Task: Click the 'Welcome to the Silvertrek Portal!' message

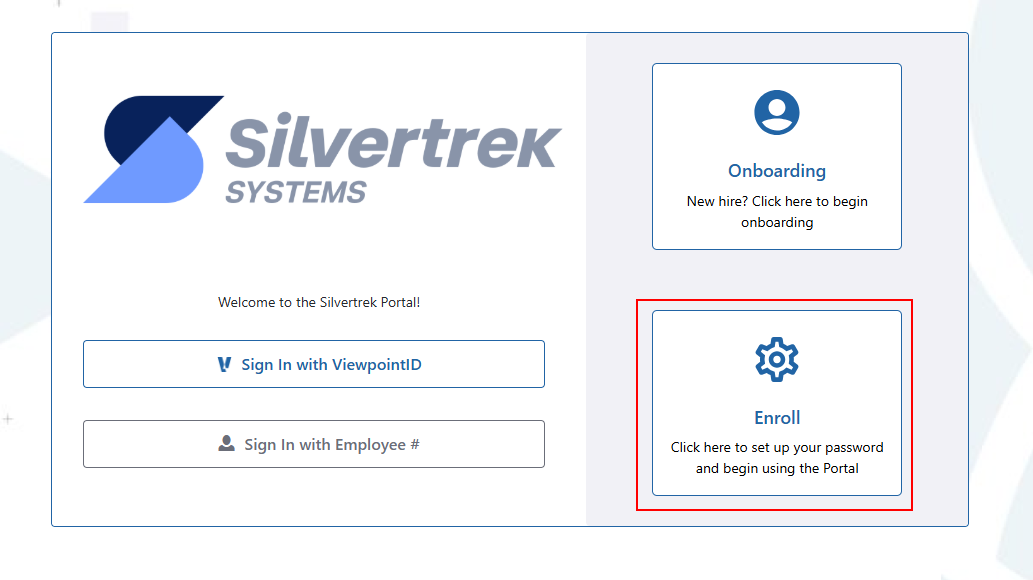Action: click(319, 303)
